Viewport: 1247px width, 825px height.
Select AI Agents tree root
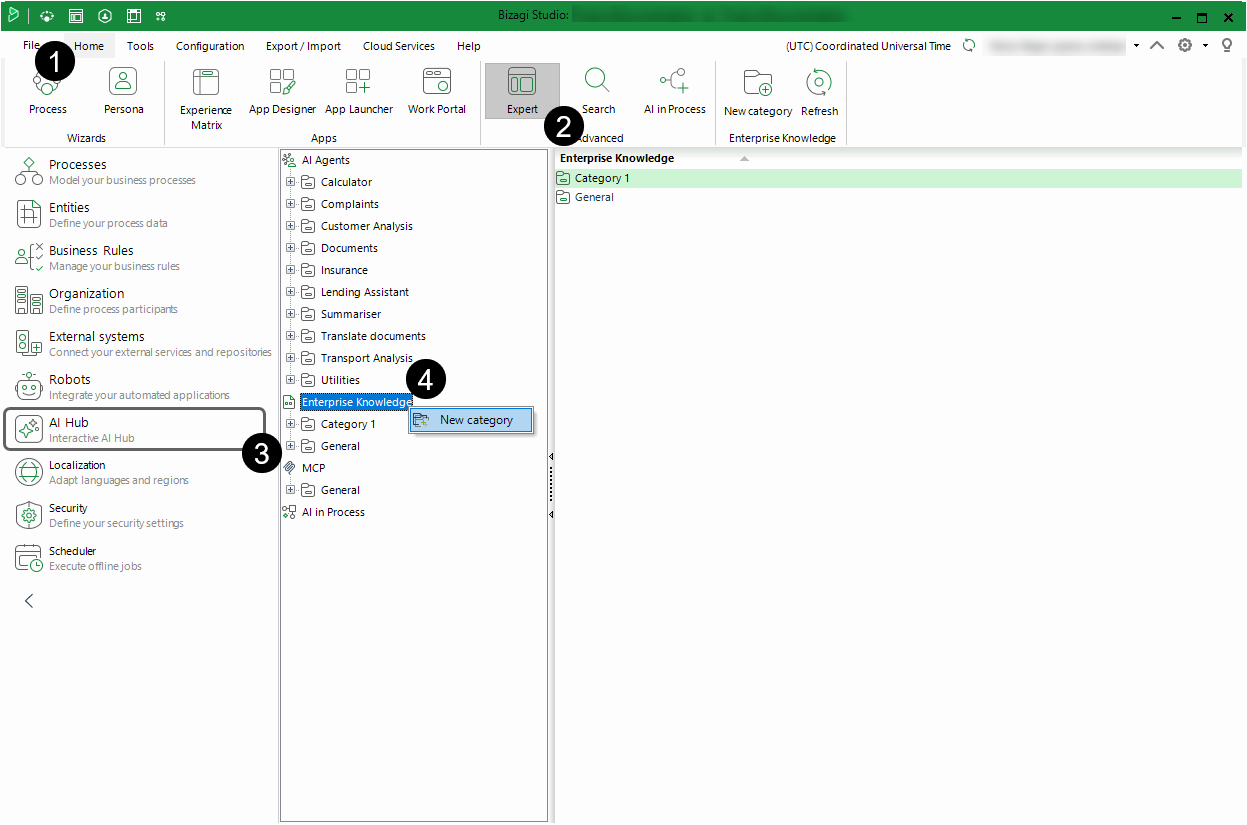[x=326, y=160]
